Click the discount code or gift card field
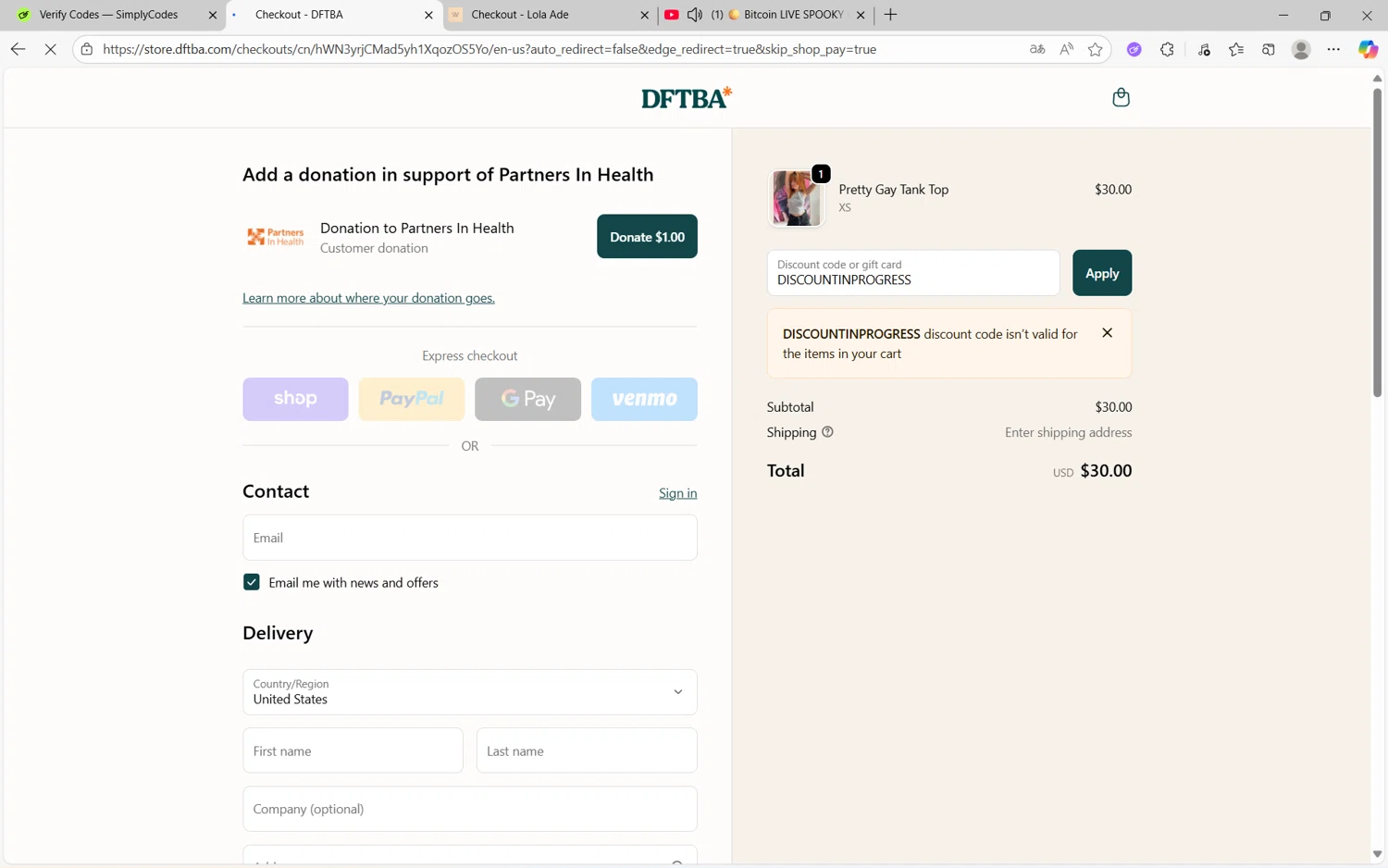Viewport: 1388px width, 868px height. coord(913,273)
